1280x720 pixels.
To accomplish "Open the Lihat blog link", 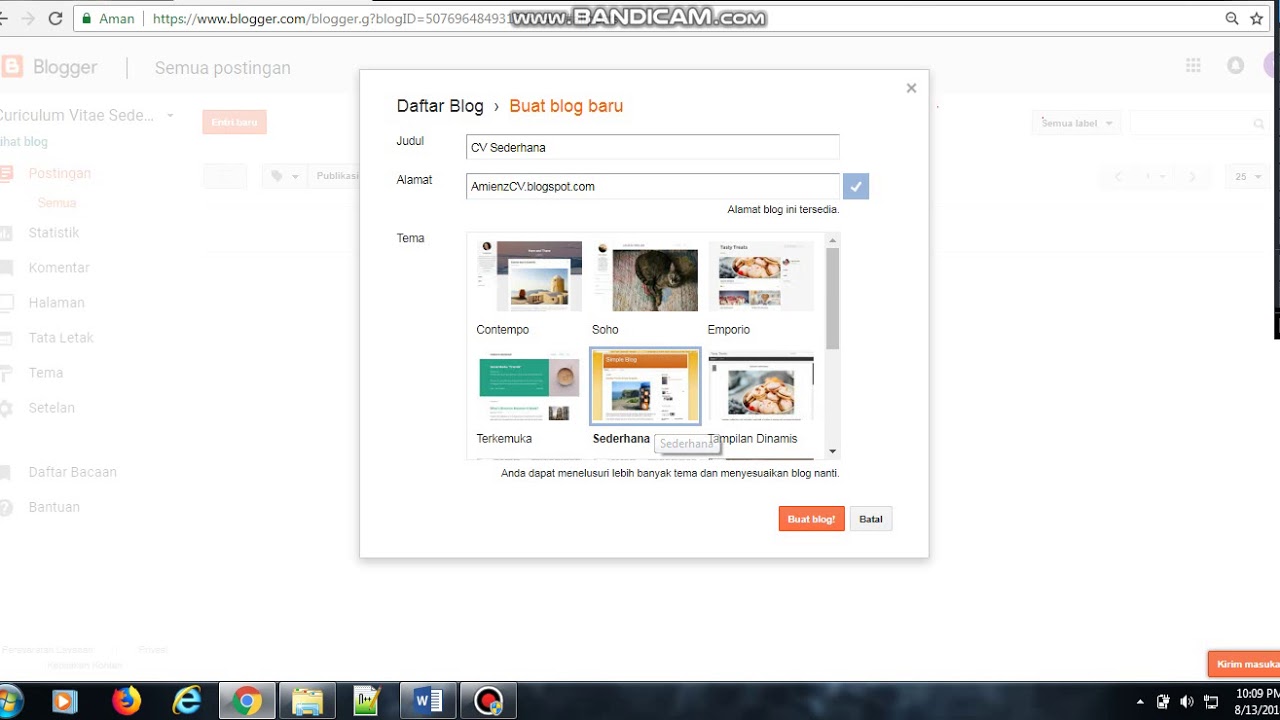I will point(24,142).
